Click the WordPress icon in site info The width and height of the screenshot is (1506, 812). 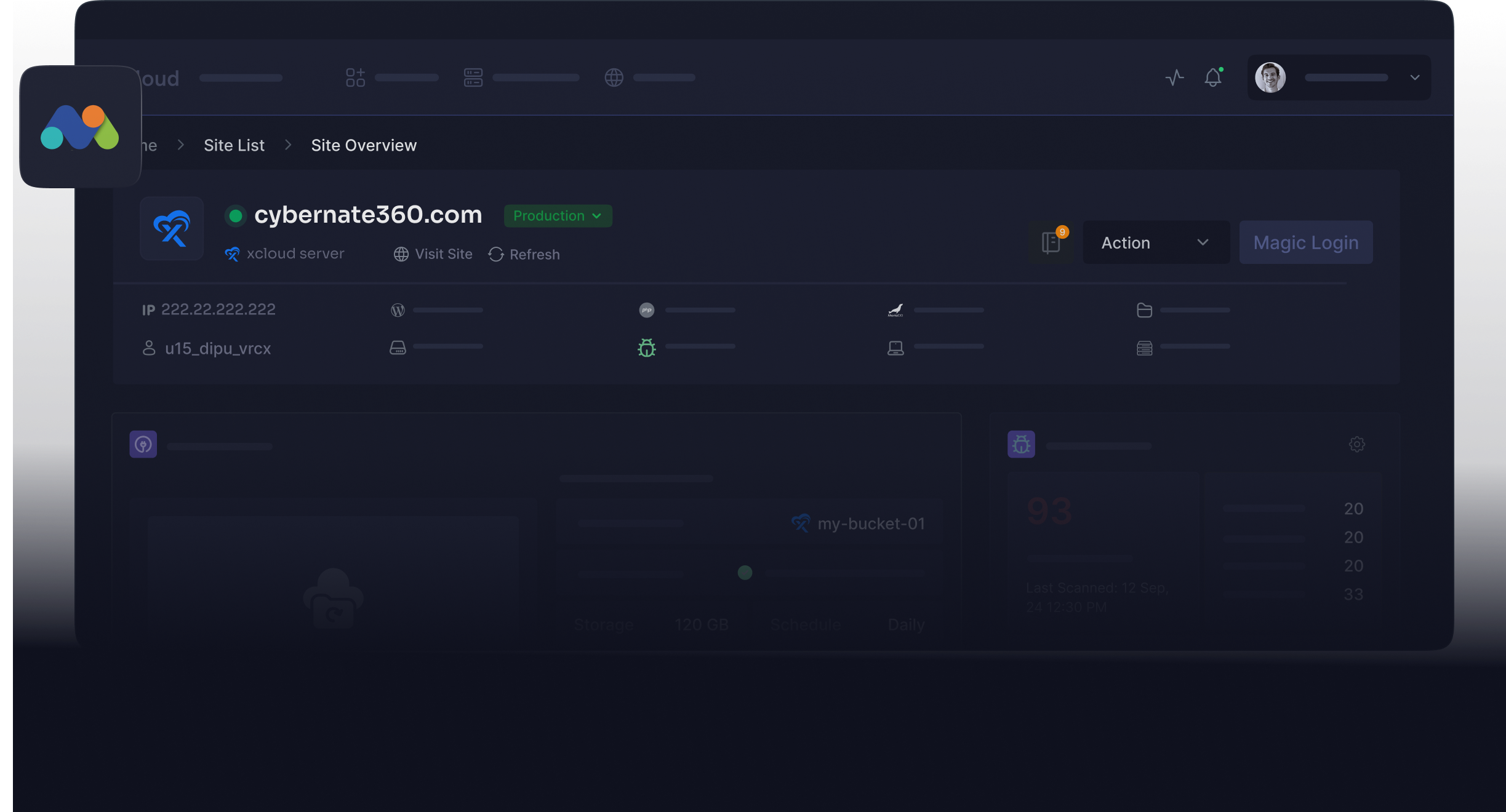click(x=398, y=310)
